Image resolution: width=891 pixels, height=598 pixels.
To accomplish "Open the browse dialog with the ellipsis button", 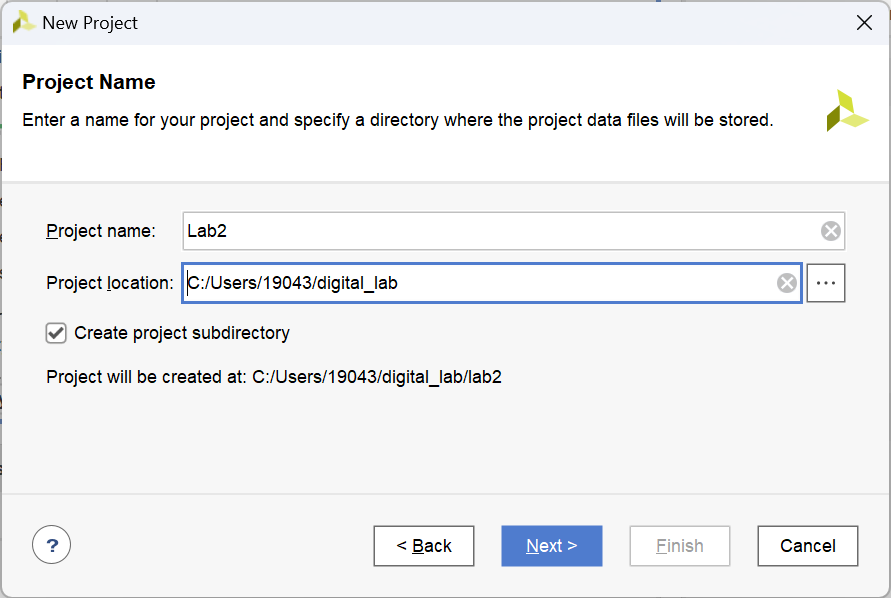I will tap(826, 283).
